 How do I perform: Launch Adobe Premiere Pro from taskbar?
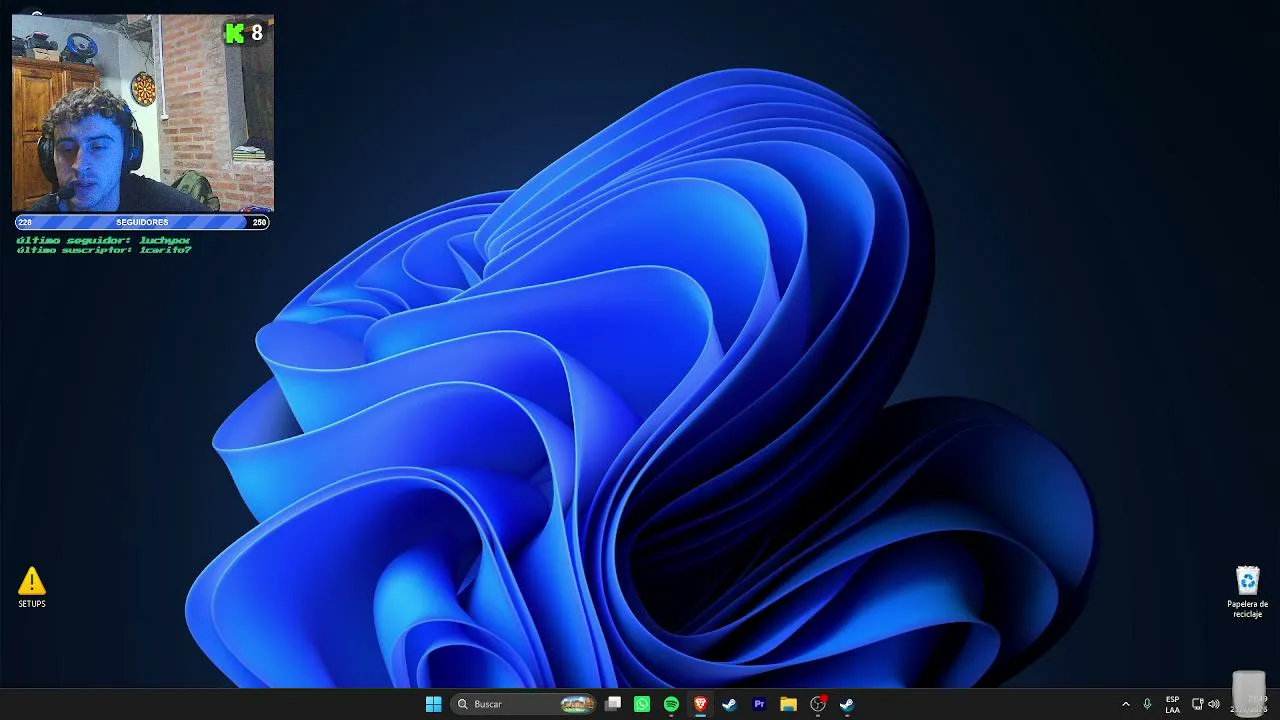pos(759,704)
